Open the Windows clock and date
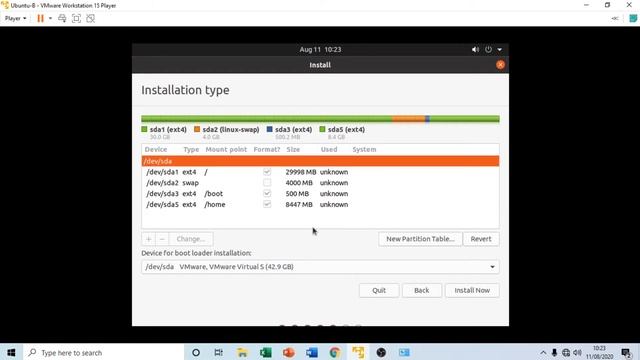Viewport: 640px width, 360px height. click(599, 353)
